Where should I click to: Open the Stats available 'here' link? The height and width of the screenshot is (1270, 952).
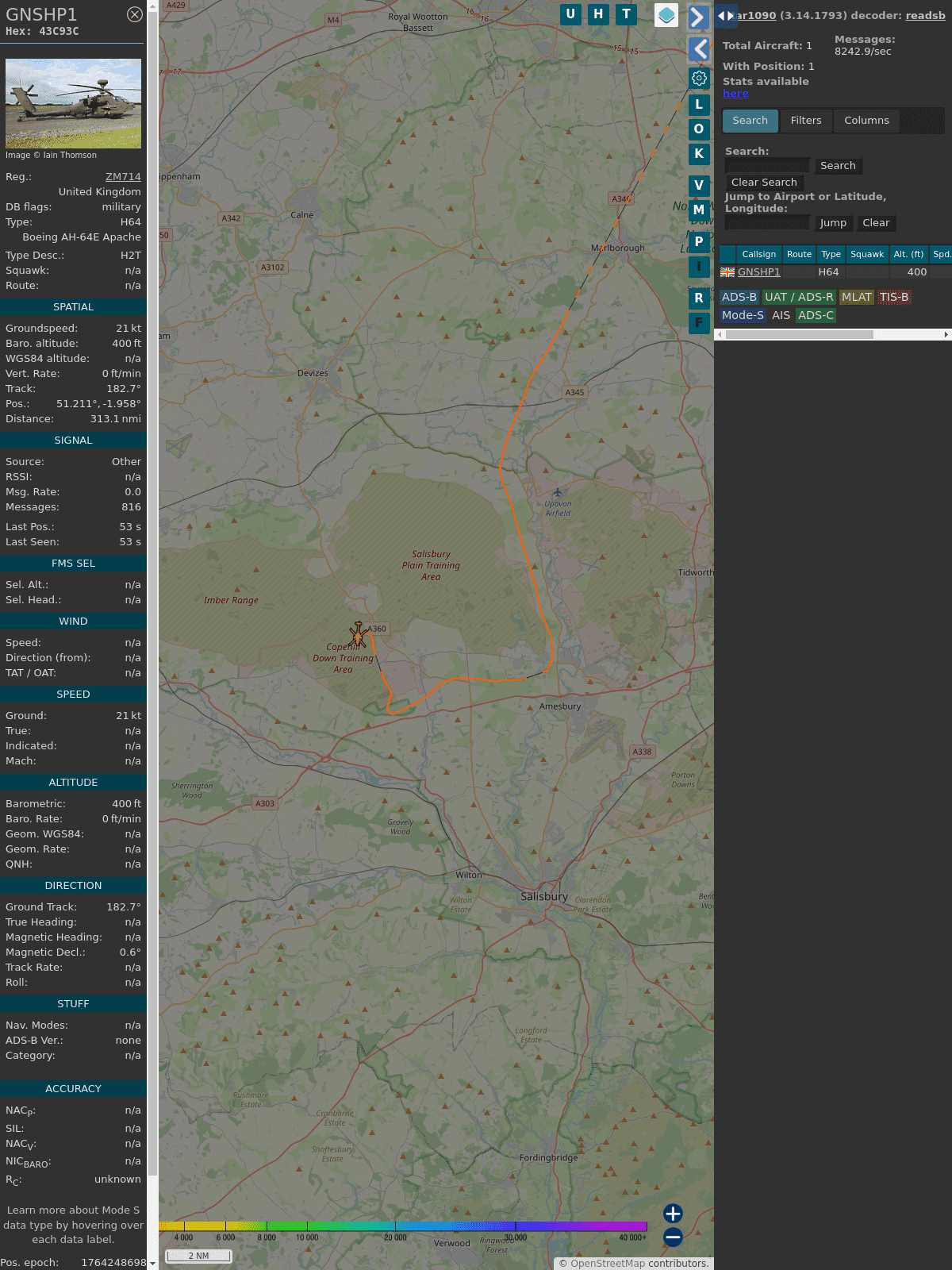(x=735, y=94)
